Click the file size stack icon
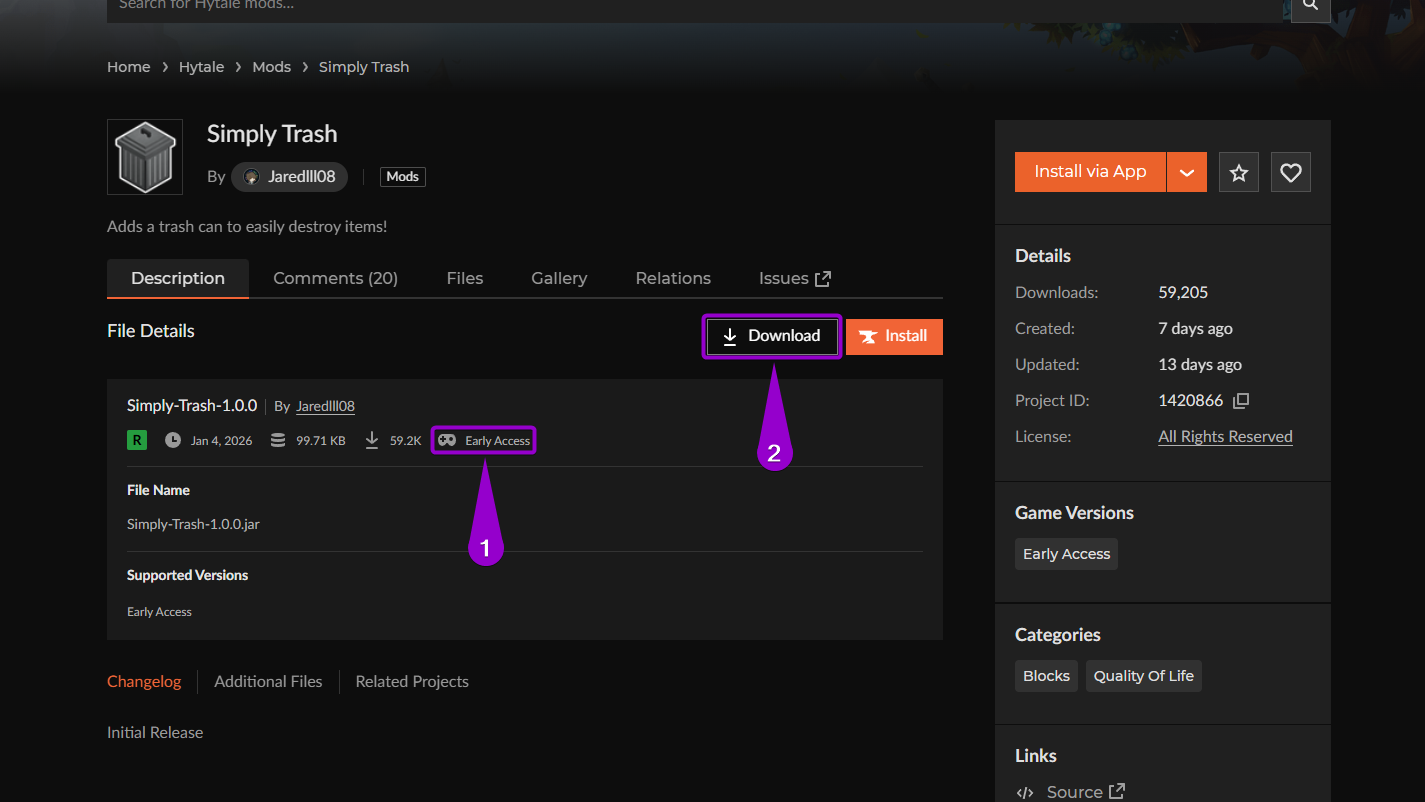 click(x=277, y=439)
